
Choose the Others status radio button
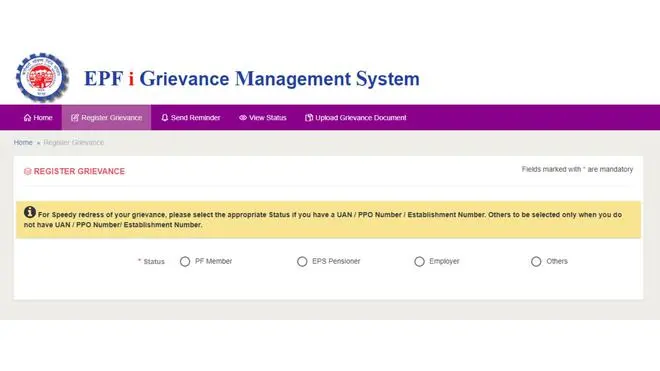[x=536, y=262]
